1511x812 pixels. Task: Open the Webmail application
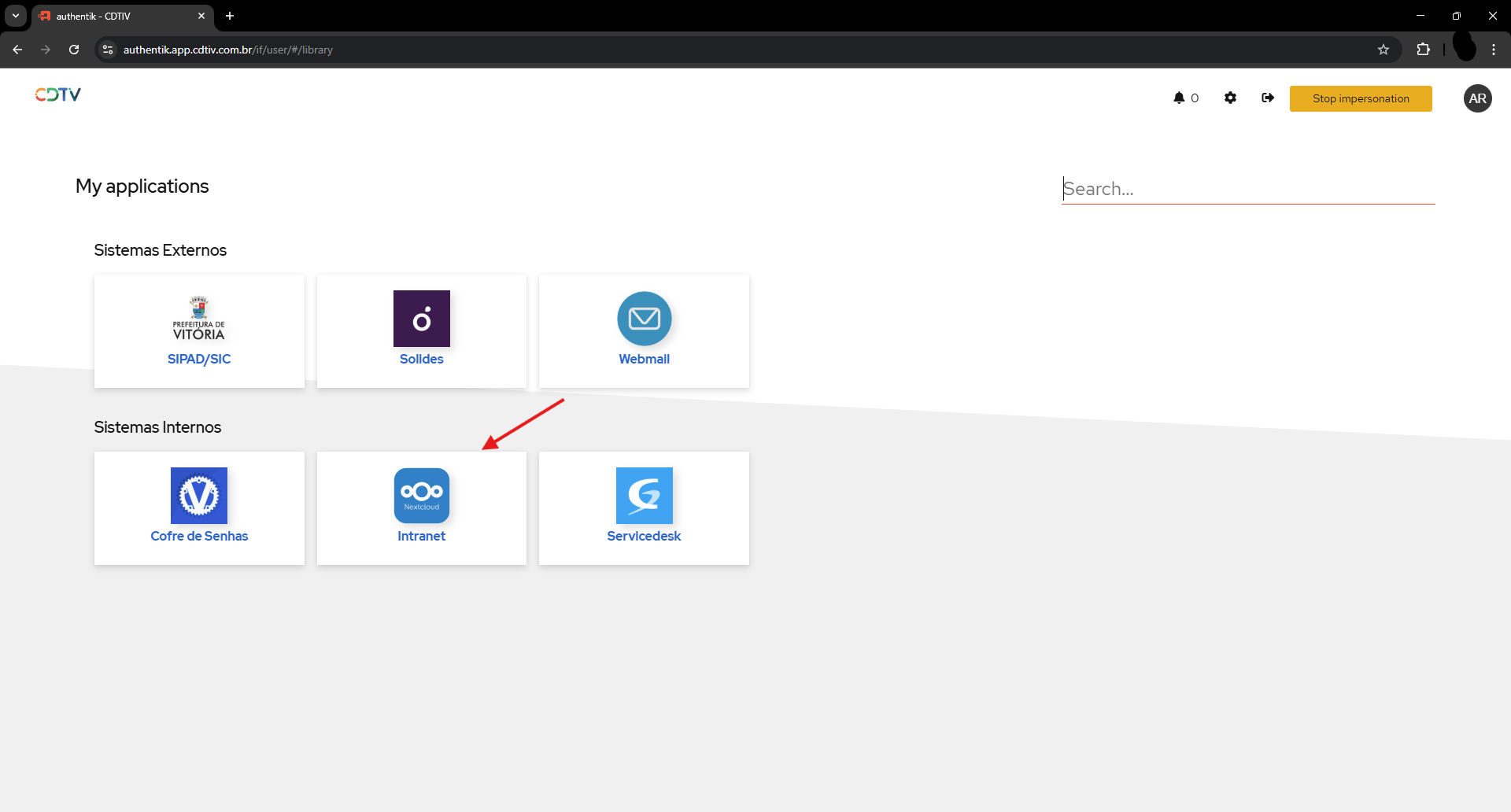click(644, 330)
